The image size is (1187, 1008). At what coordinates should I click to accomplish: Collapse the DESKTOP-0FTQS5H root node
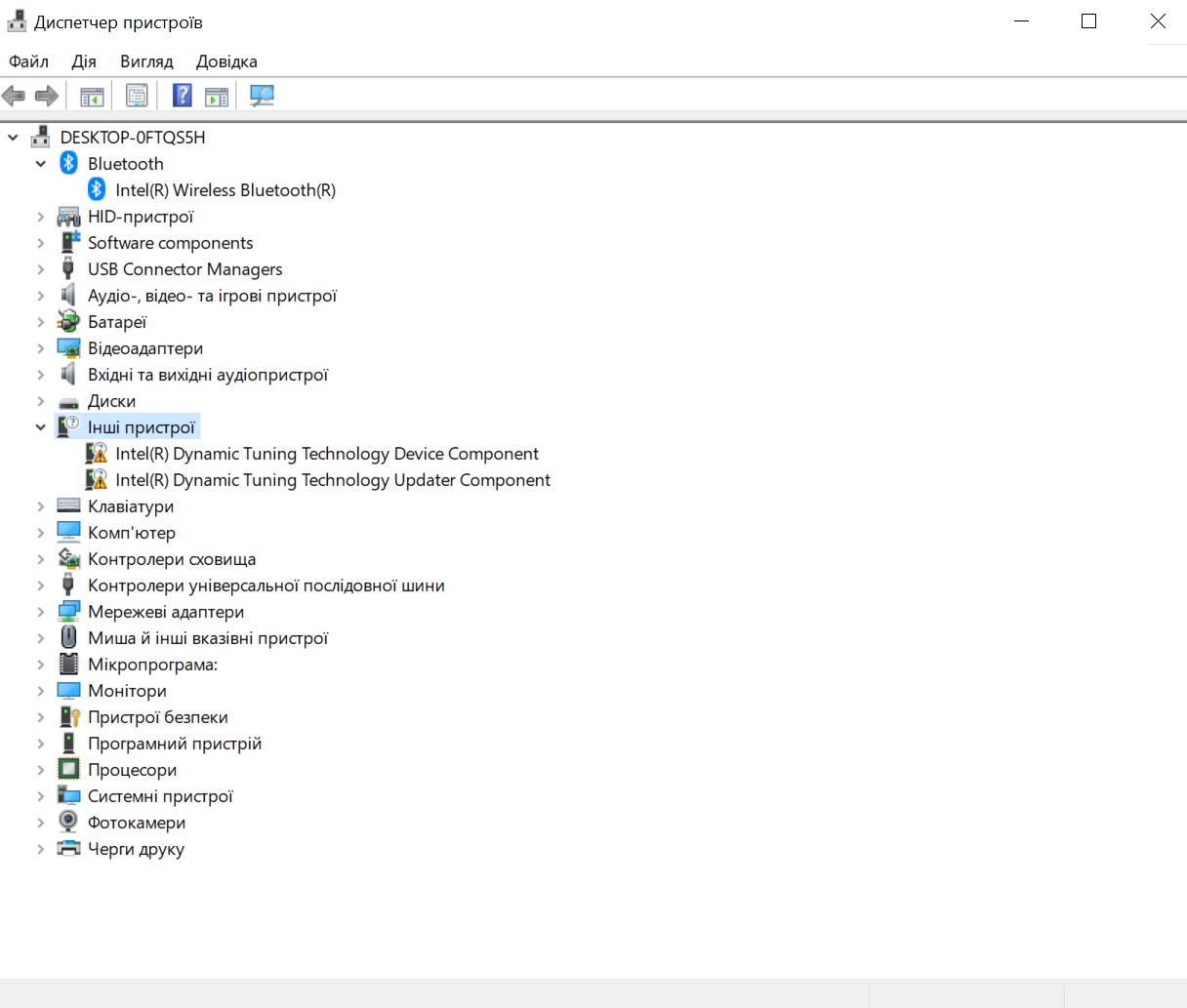tap(13, 138)
